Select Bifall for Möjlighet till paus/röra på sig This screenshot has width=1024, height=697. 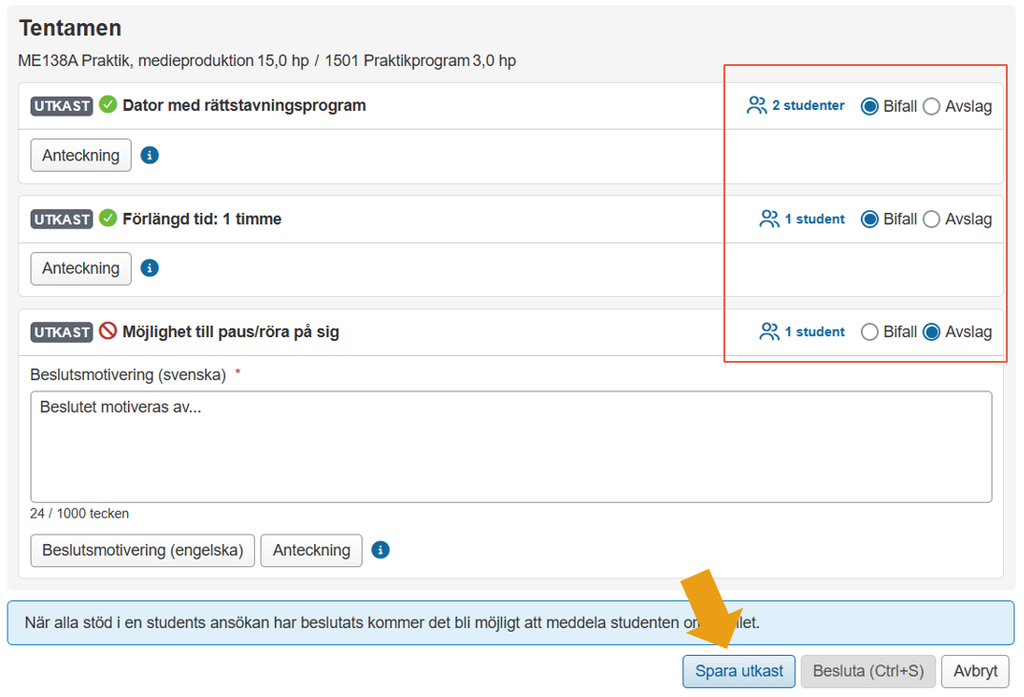click(x=869, y=332)
